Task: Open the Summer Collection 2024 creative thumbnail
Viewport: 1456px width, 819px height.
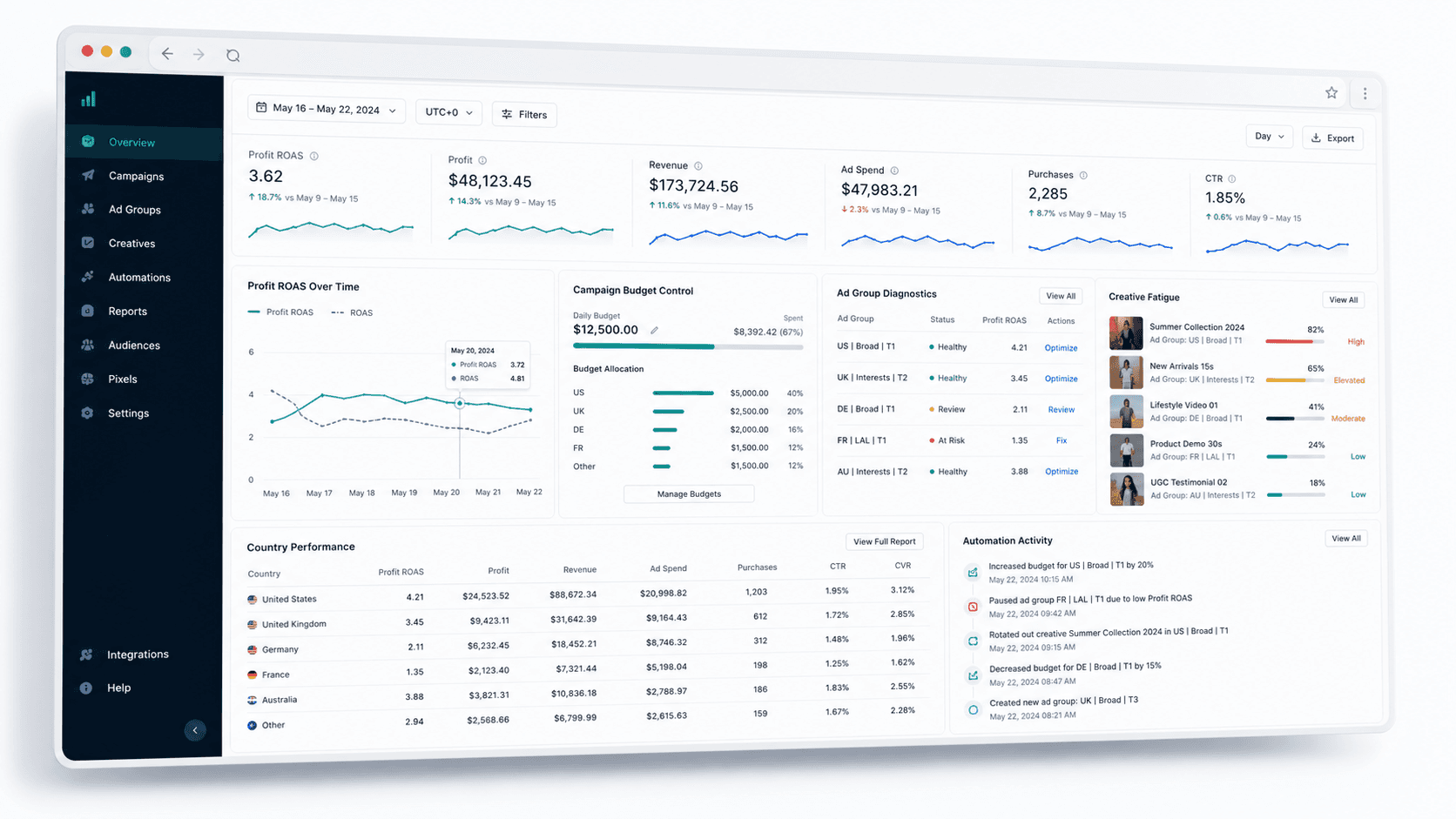Action: pyautogui.click(x=1126, y=333)
